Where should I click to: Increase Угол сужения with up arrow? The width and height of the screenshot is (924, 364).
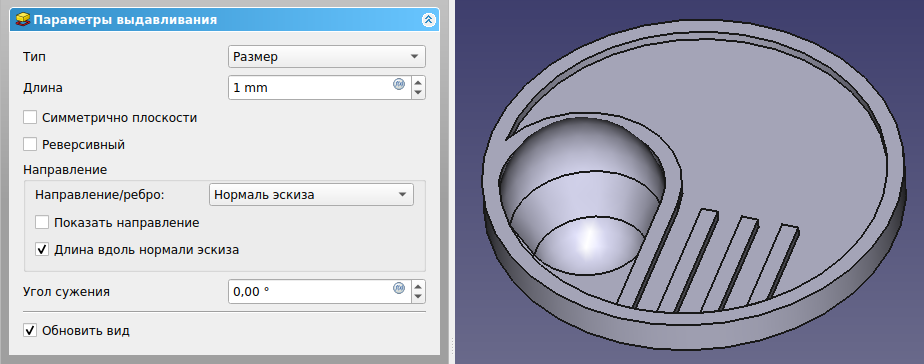coord(418,286)
